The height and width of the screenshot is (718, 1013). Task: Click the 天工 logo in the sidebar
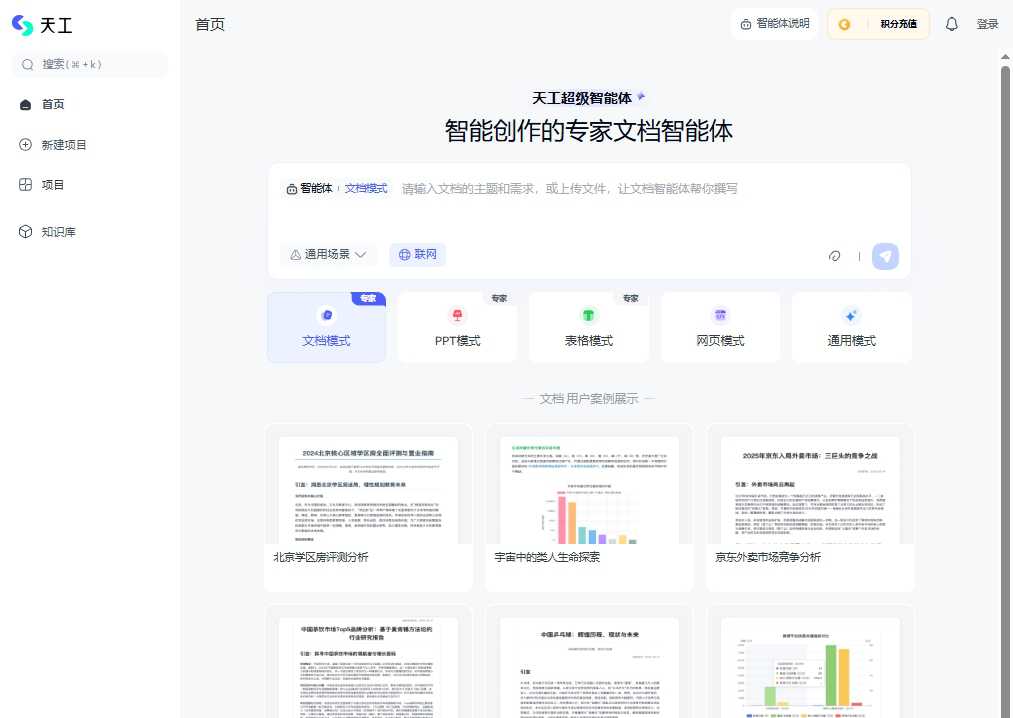tap(42, 24)
